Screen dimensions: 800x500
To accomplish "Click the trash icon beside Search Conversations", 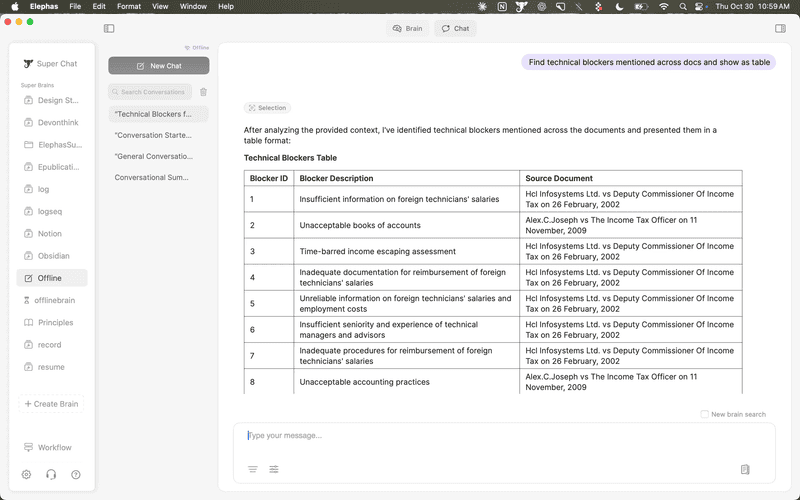I will (204, 92).
